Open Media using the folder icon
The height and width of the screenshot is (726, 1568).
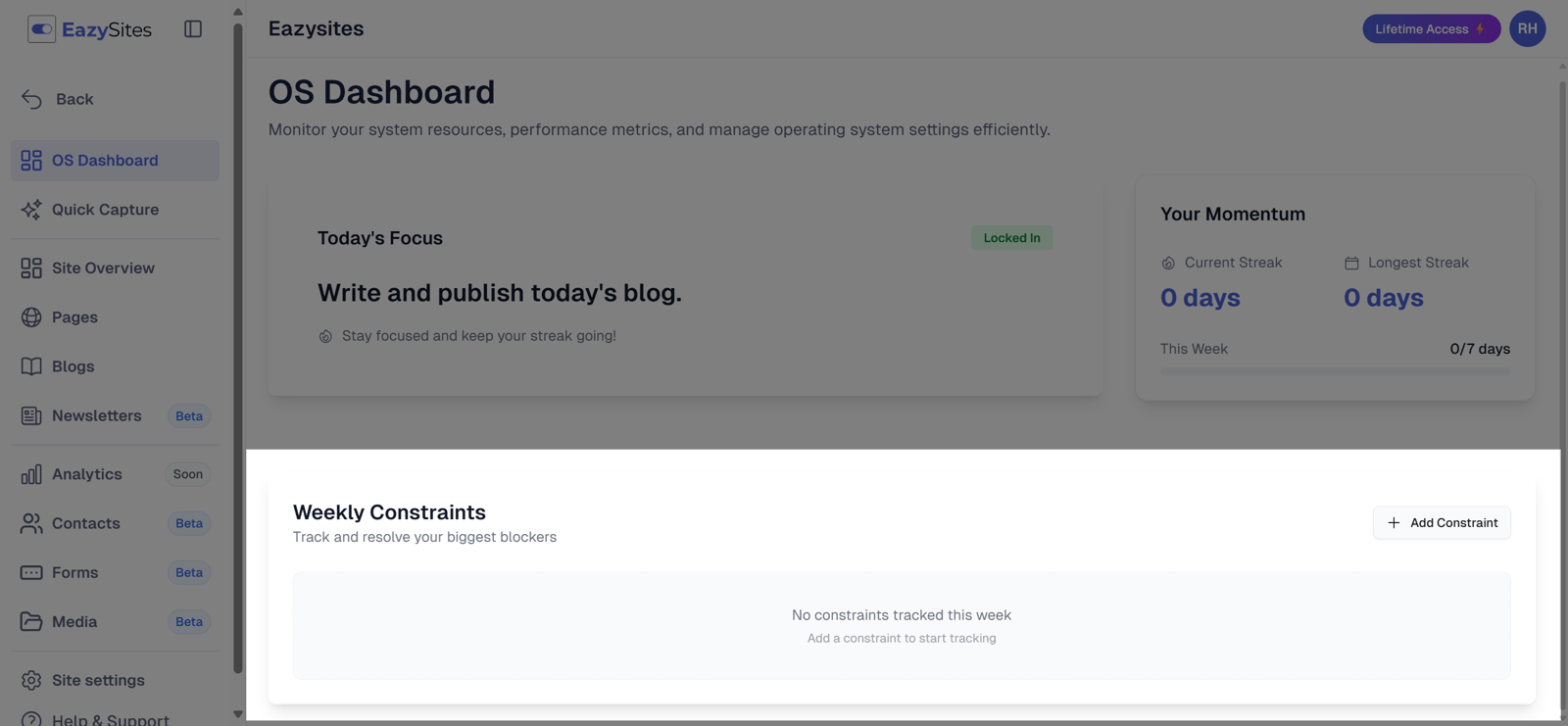[30, 621]
